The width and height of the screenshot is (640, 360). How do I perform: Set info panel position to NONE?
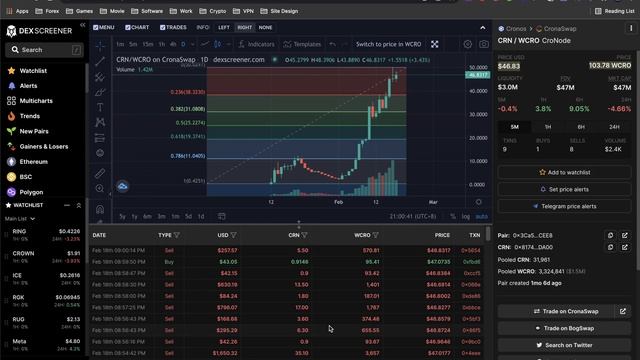tap(265, 27)
